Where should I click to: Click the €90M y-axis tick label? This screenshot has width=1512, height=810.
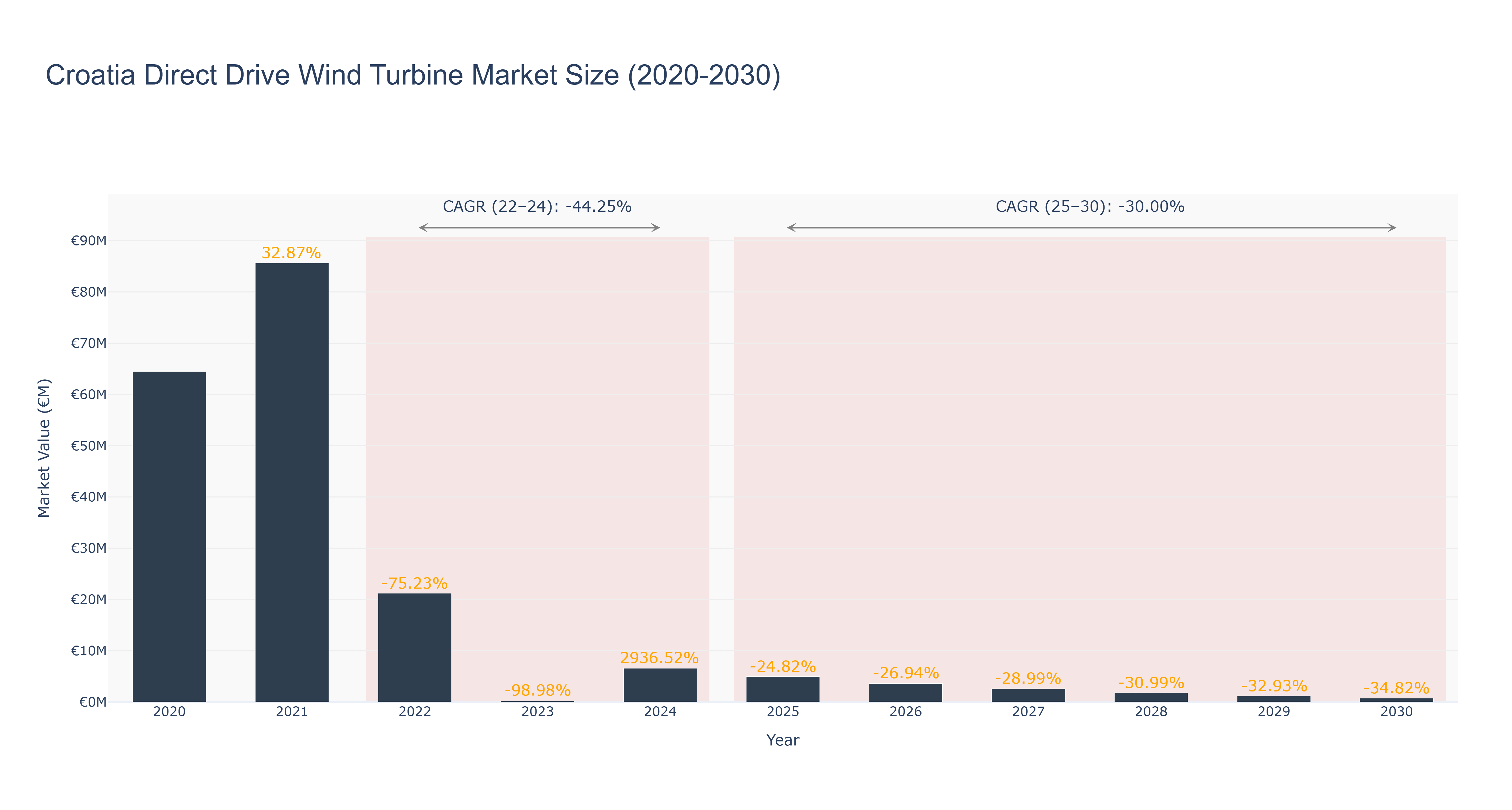click(89, 241)
